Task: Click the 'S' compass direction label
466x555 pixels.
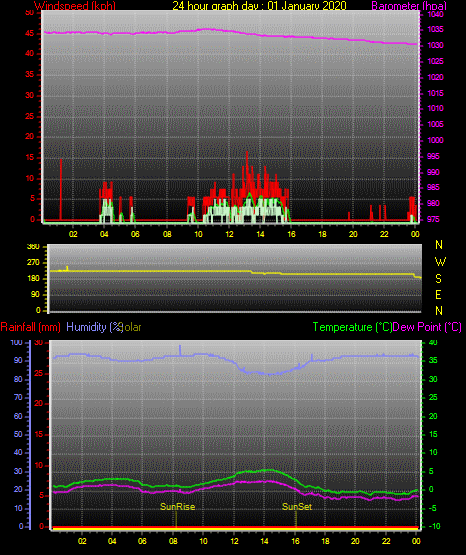Action: (438, 279)
